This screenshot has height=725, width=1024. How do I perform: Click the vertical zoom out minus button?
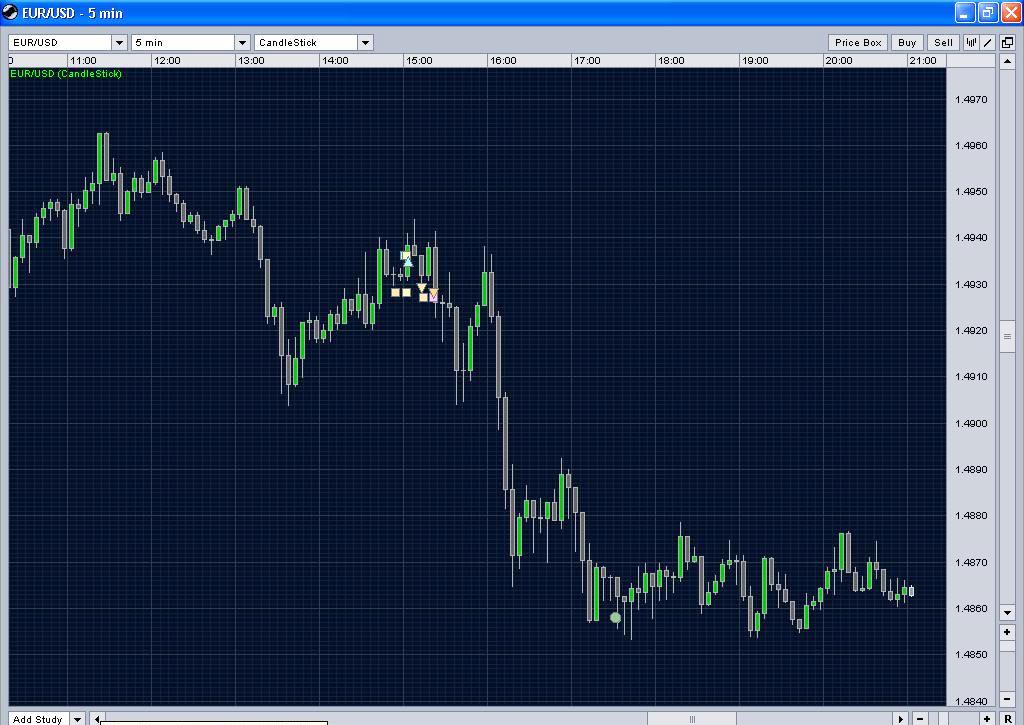(x=1007, y=700)
